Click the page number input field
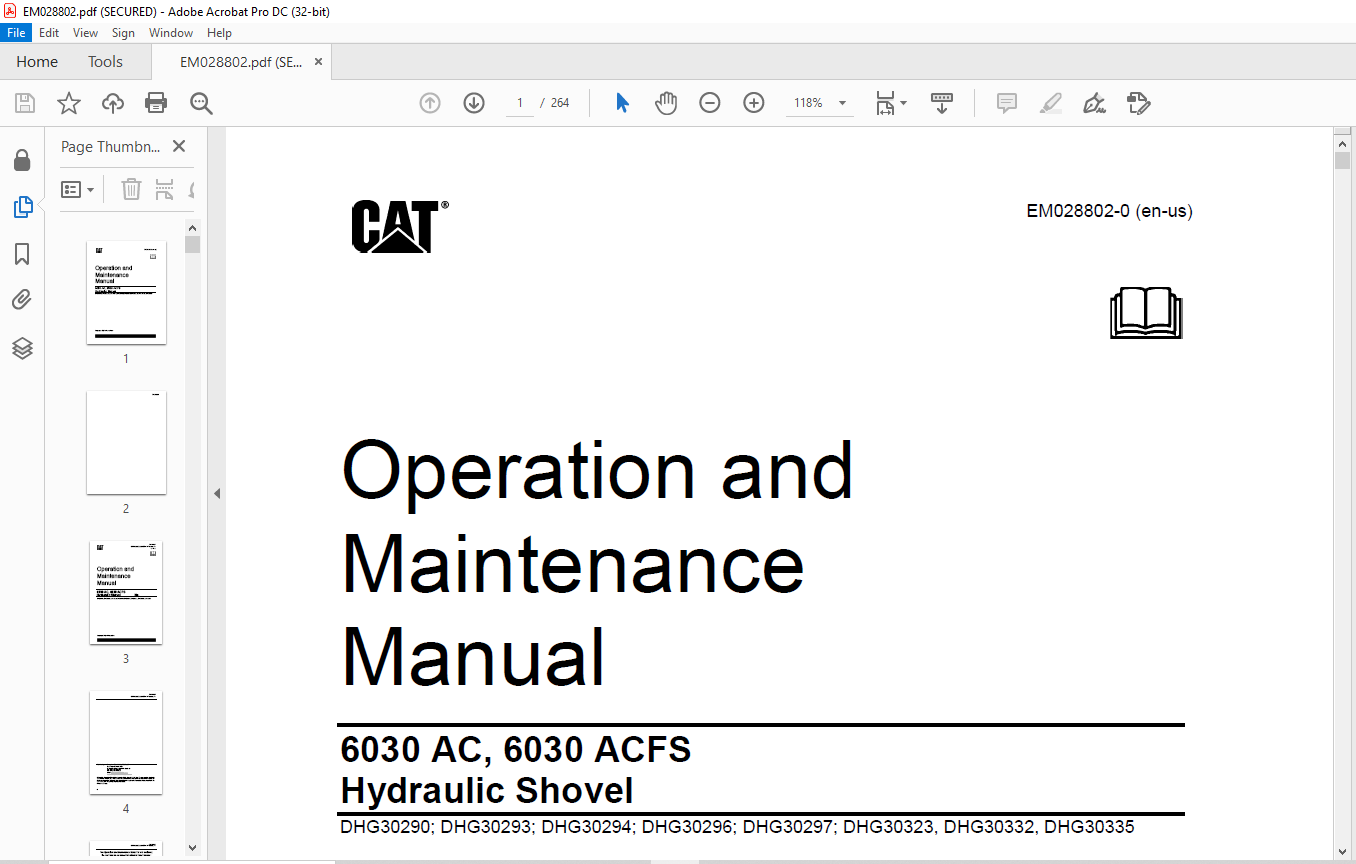The height and width of the screenshot is (864, 1356). [x=520, y=103]
